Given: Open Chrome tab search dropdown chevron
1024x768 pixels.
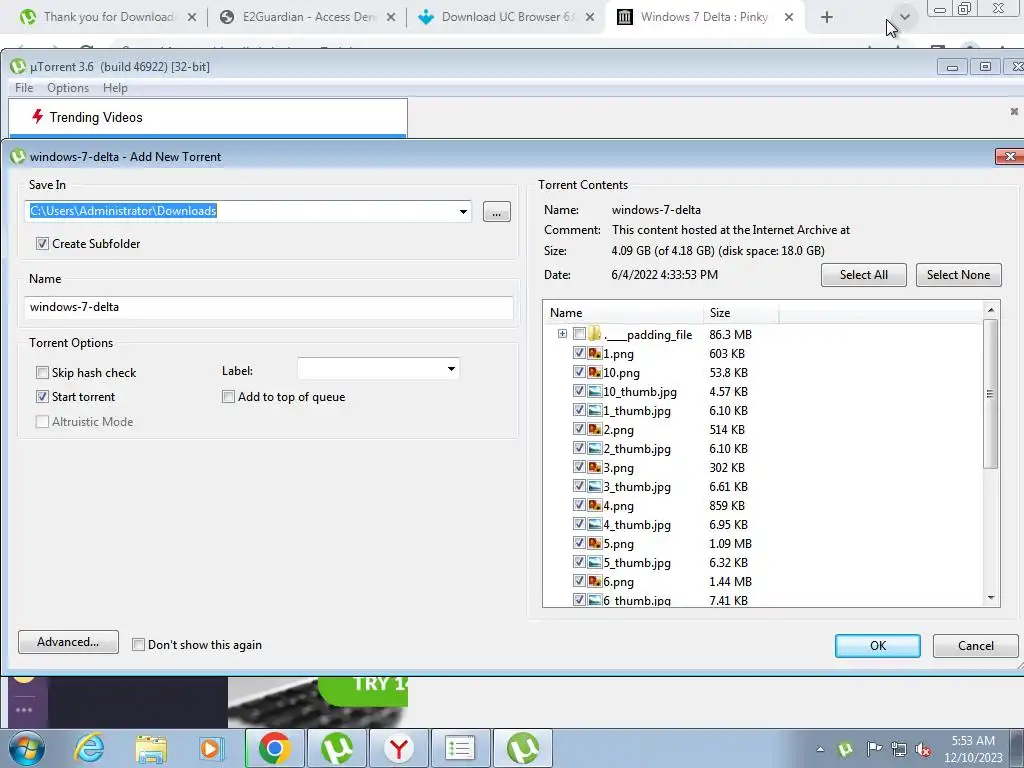Looking at the screenshot, I should pos(904,17).
